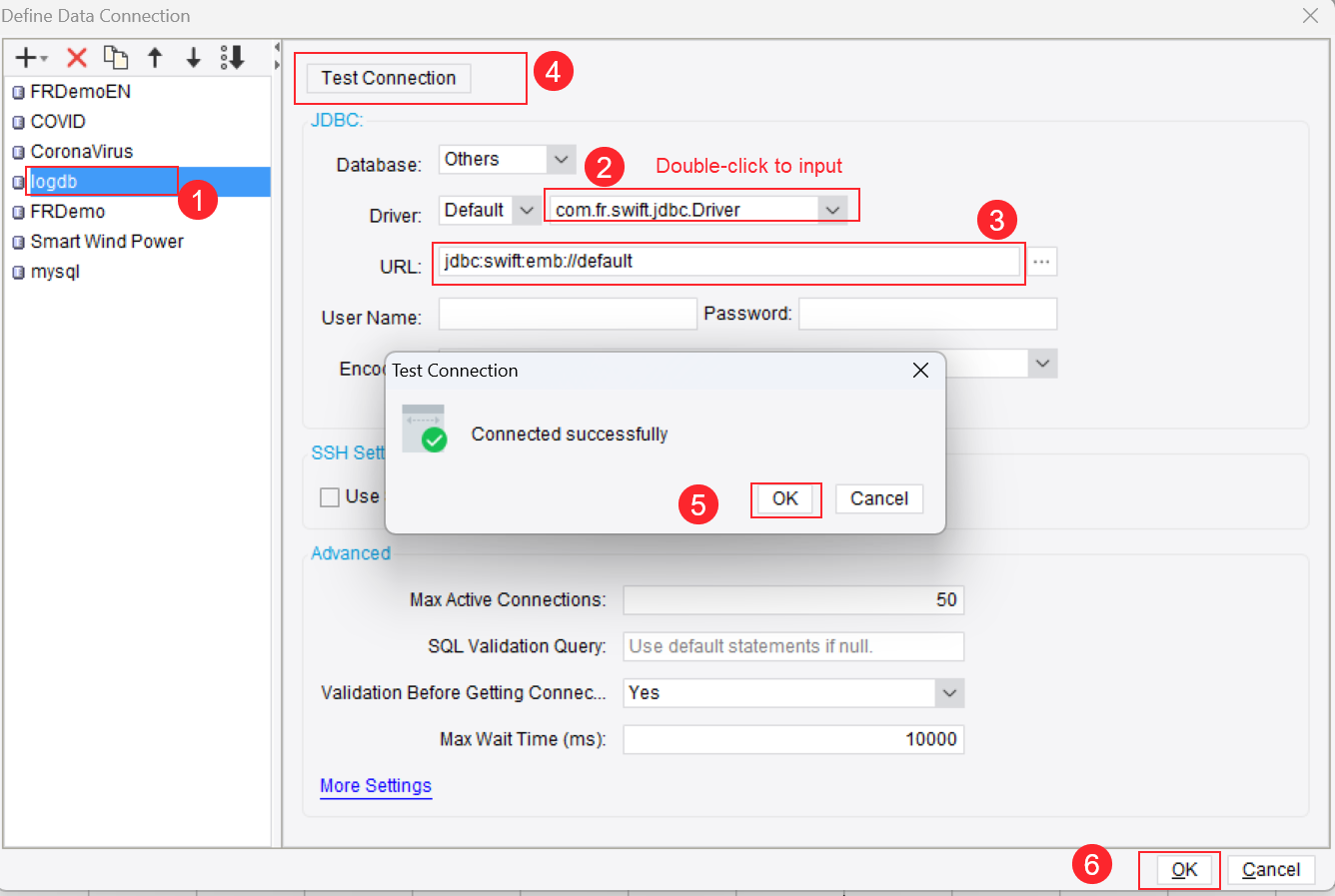Screen dimensions: 1335x896
Task: Select the Smart Wind Power connection
Action: click(x=137, y=242)
